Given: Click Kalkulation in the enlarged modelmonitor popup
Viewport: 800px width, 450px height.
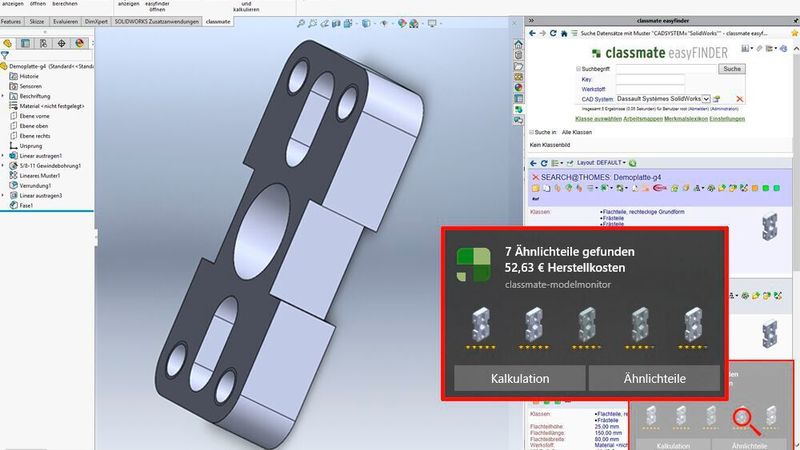Looking at the screenshot, I should [520, 379].
